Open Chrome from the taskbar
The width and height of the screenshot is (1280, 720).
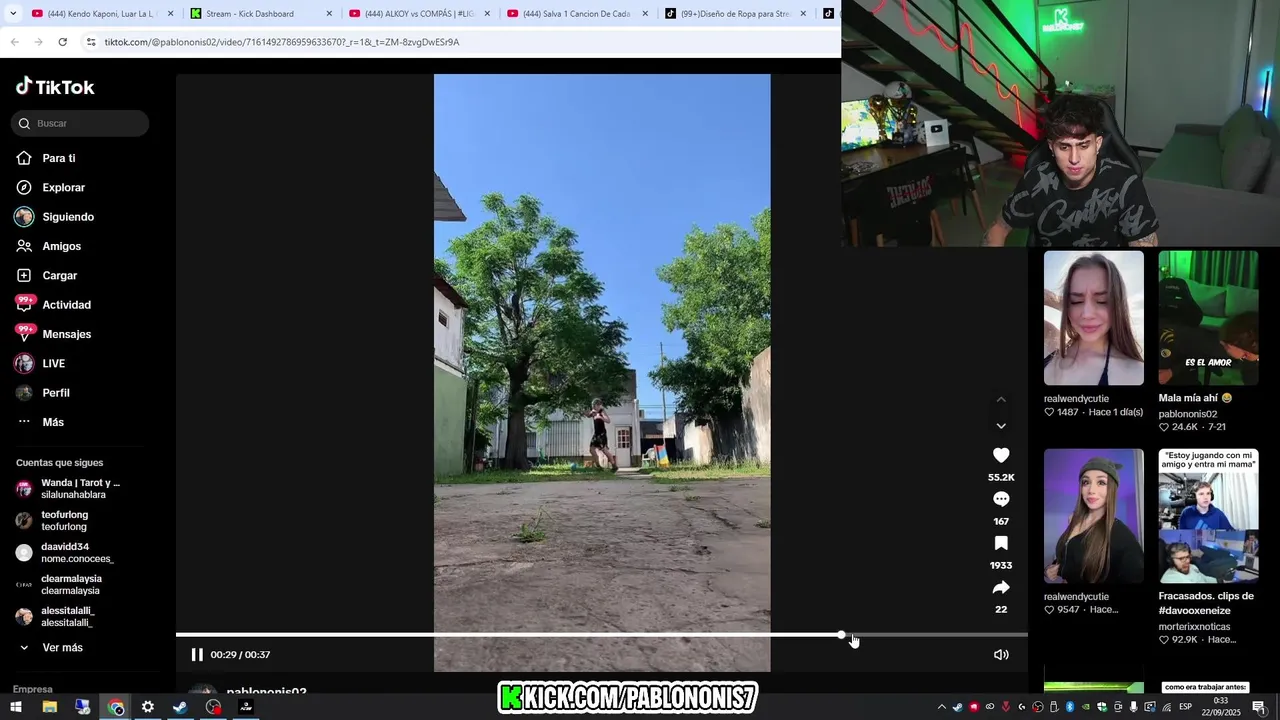coord(116,707)
